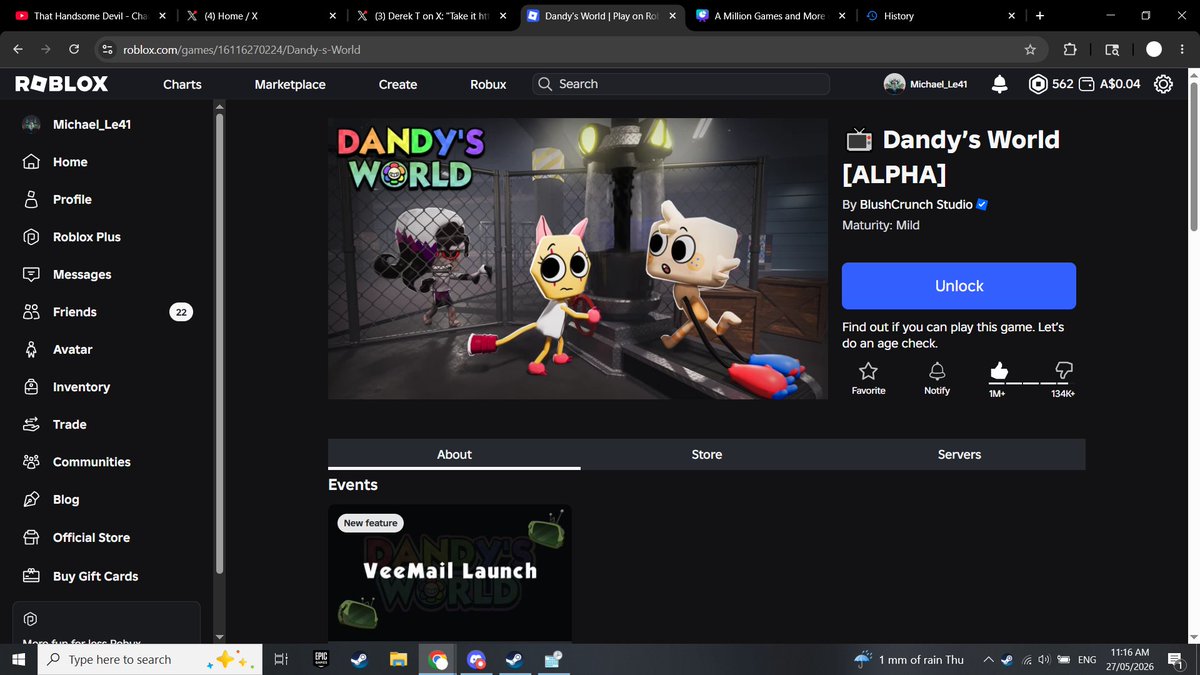The height and width of the screenshot is (675, 1200).
Task: Go back in Chrome navigation
Action: (18, 49)
